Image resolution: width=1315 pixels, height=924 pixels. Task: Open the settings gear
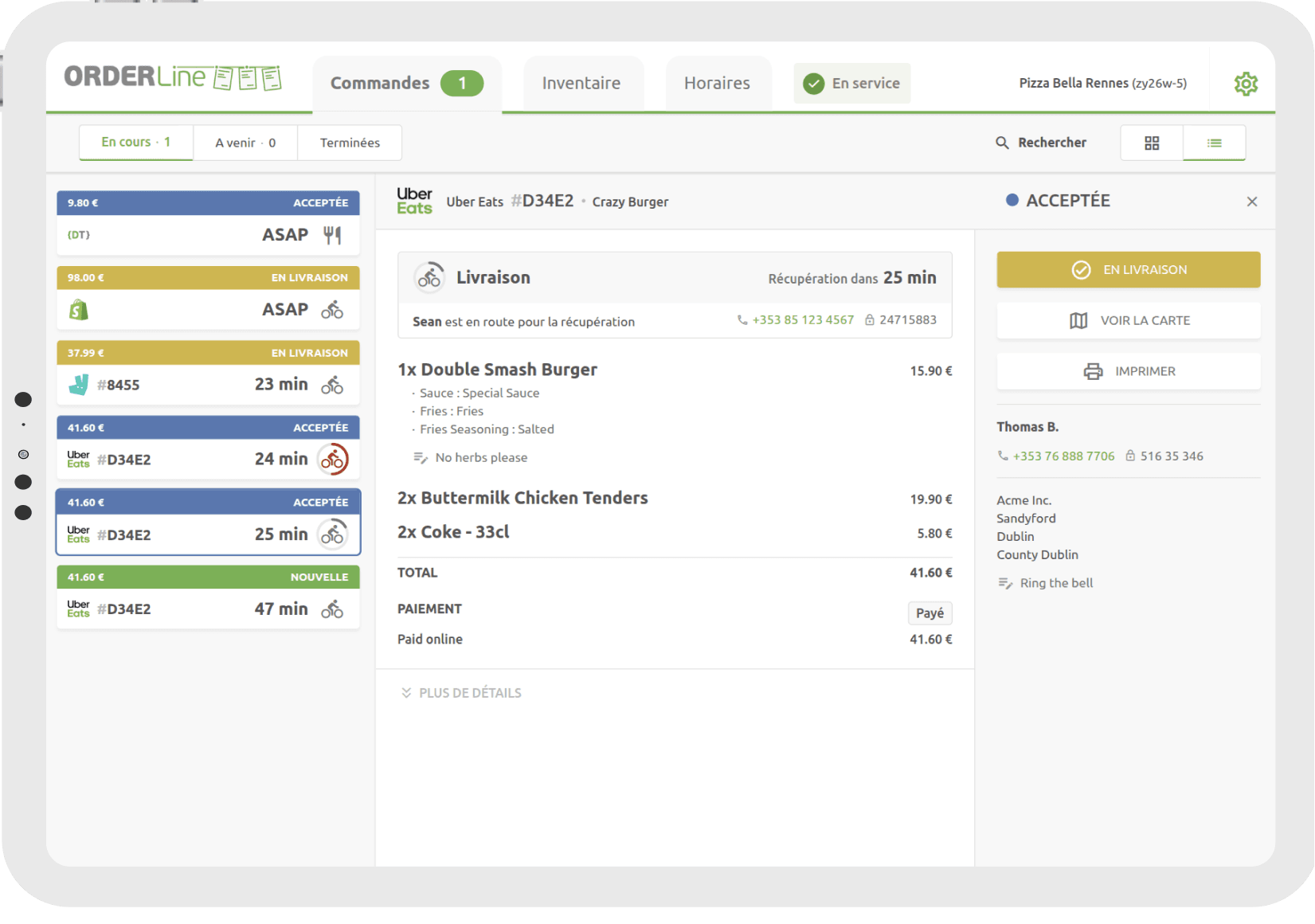coord(1245,83)
